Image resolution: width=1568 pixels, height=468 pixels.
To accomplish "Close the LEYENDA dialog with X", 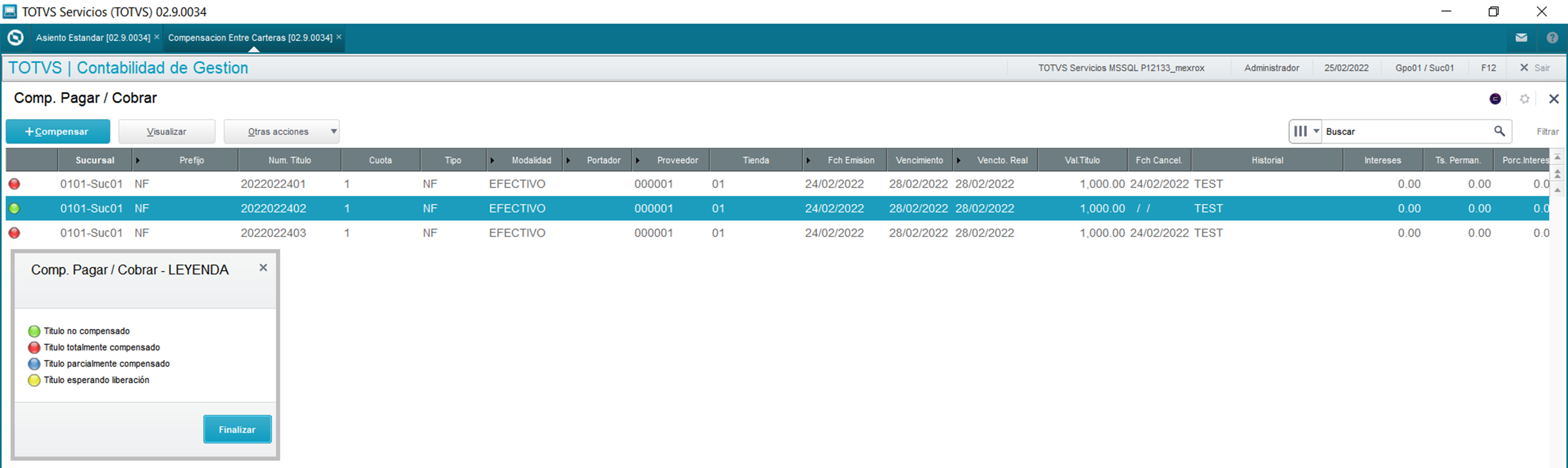I will click(x=263, y=268).
